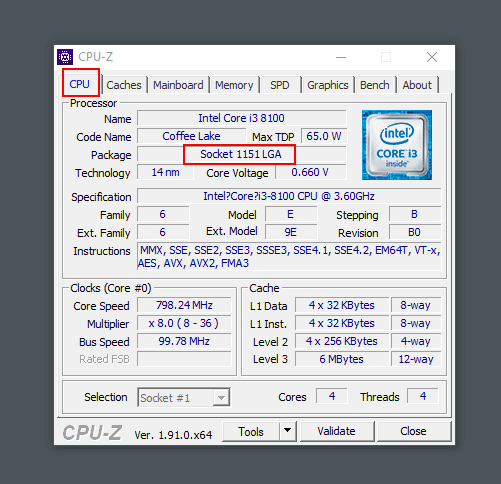
Task: Minimize the CPU-Z window
Action: pyautogui.click(x=341, y=57)
